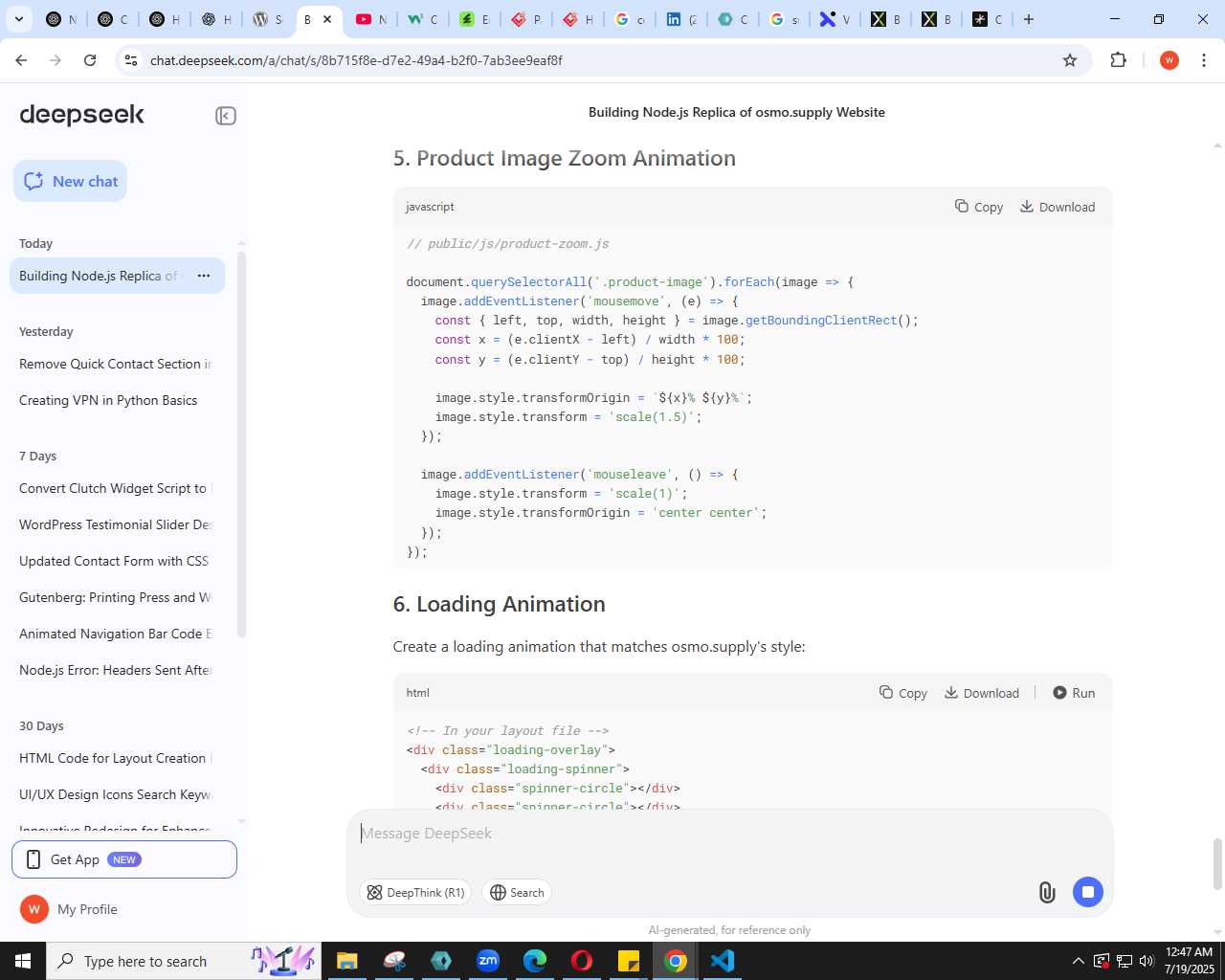This screenshot has width=1225, height=980.
Task: Close the active DeepSeek browser tab
Action: click(327, 19)
